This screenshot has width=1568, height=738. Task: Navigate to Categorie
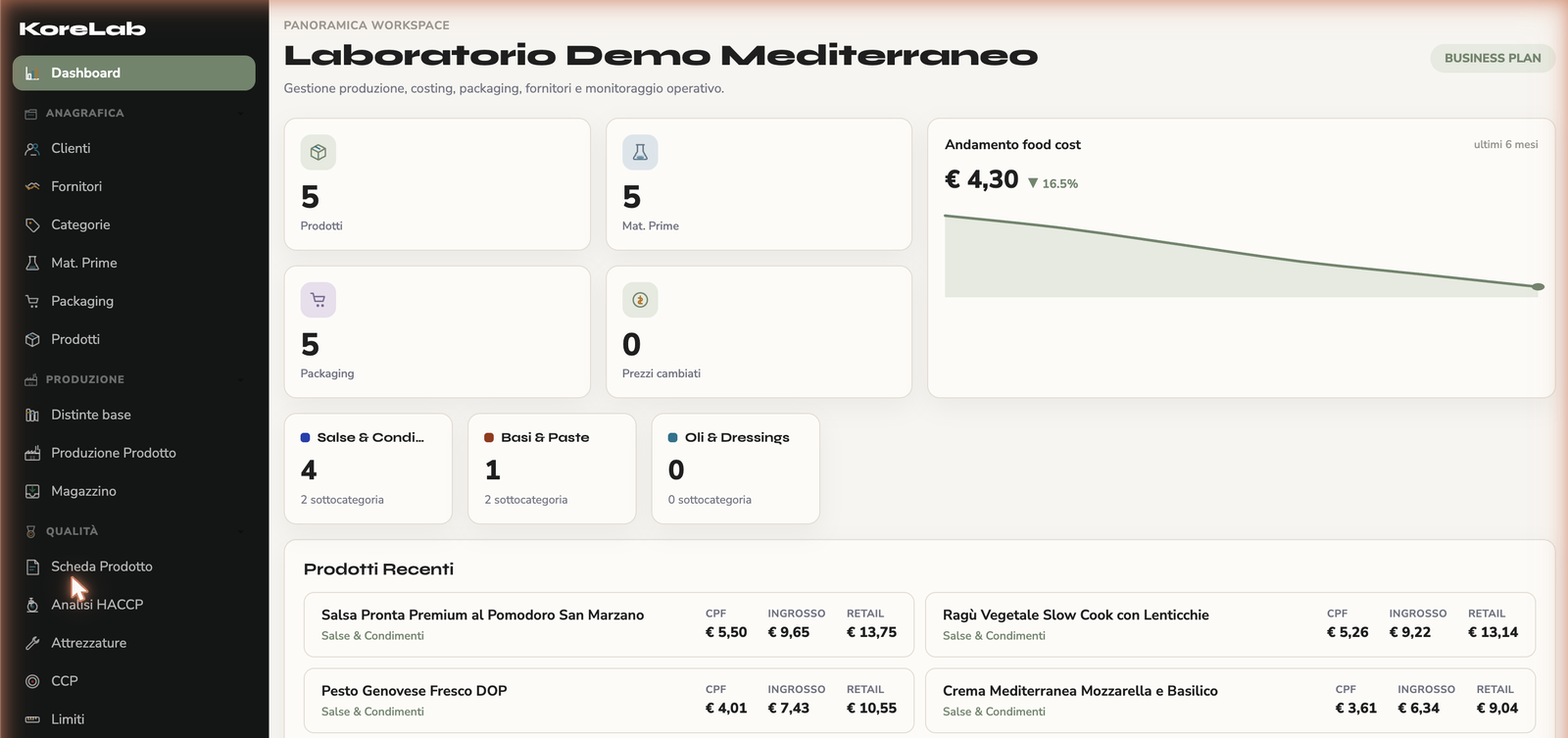click(x=134, y=224)
